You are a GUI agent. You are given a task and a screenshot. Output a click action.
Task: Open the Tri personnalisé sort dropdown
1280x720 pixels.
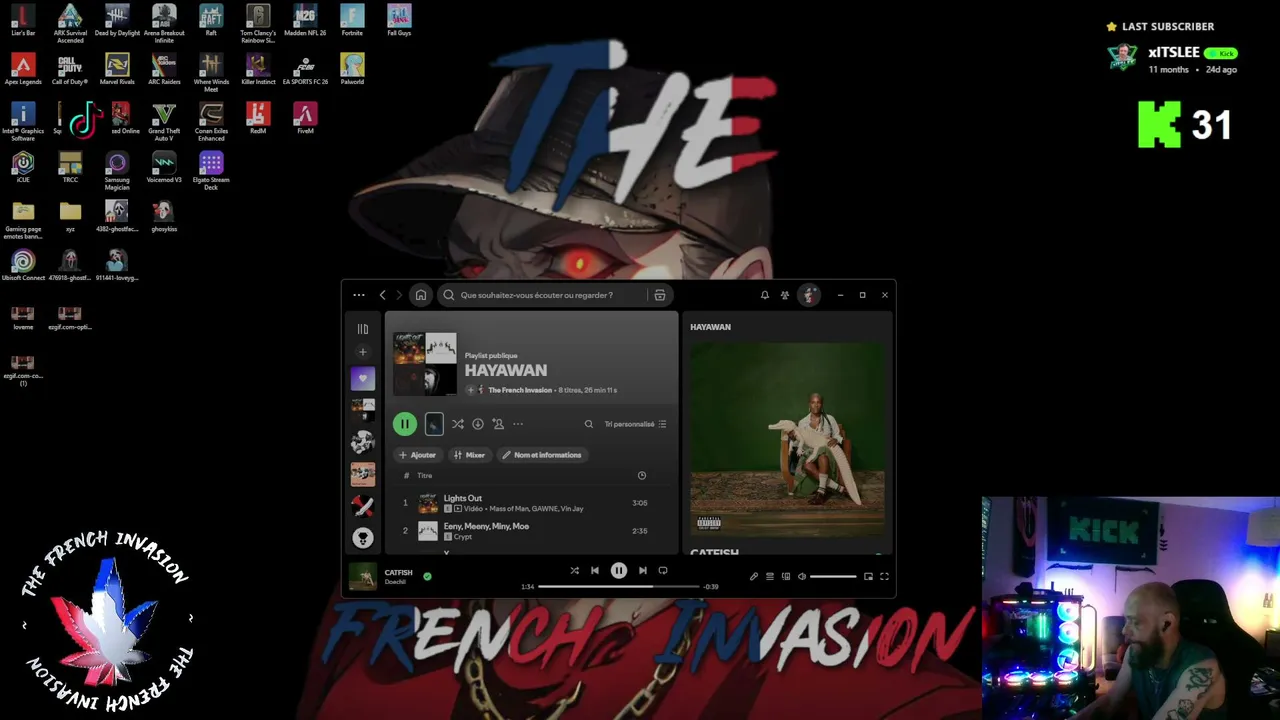(x=635, y=424)
